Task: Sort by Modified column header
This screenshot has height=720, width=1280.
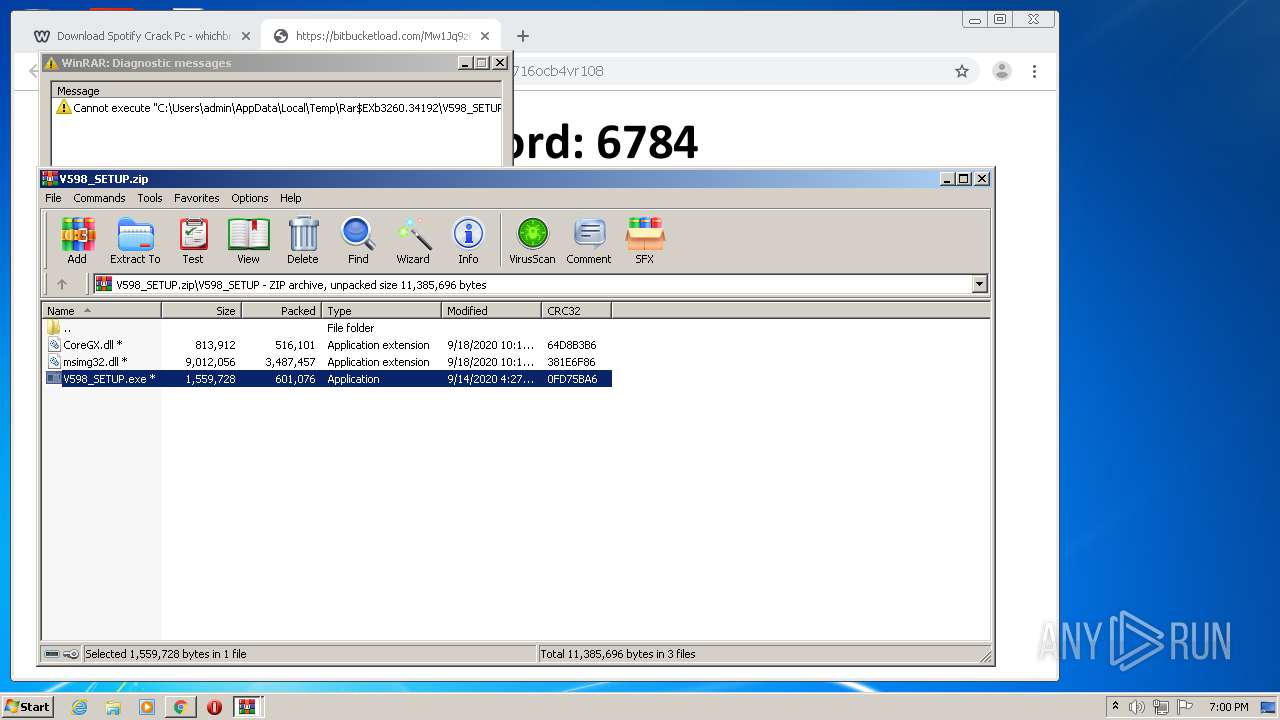Action: [491, 311]
